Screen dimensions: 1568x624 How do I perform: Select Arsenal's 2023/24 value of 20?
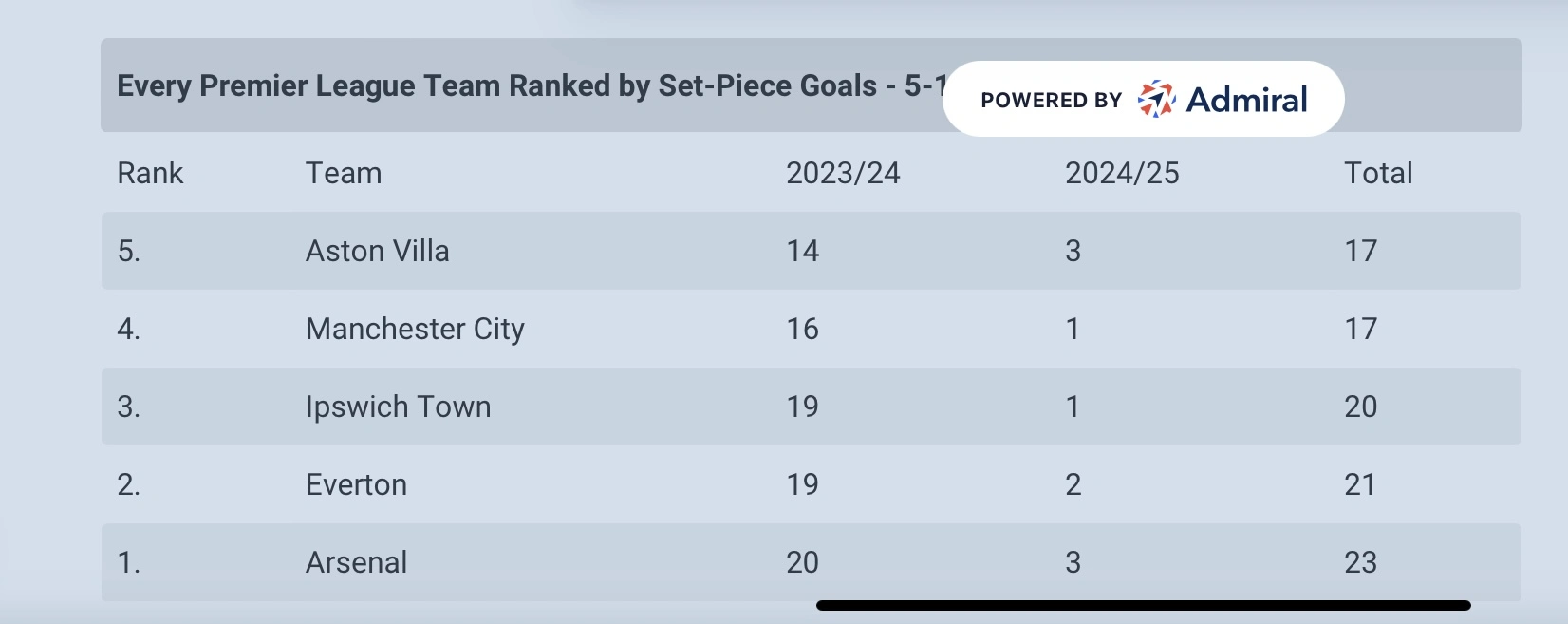(802, 563)
